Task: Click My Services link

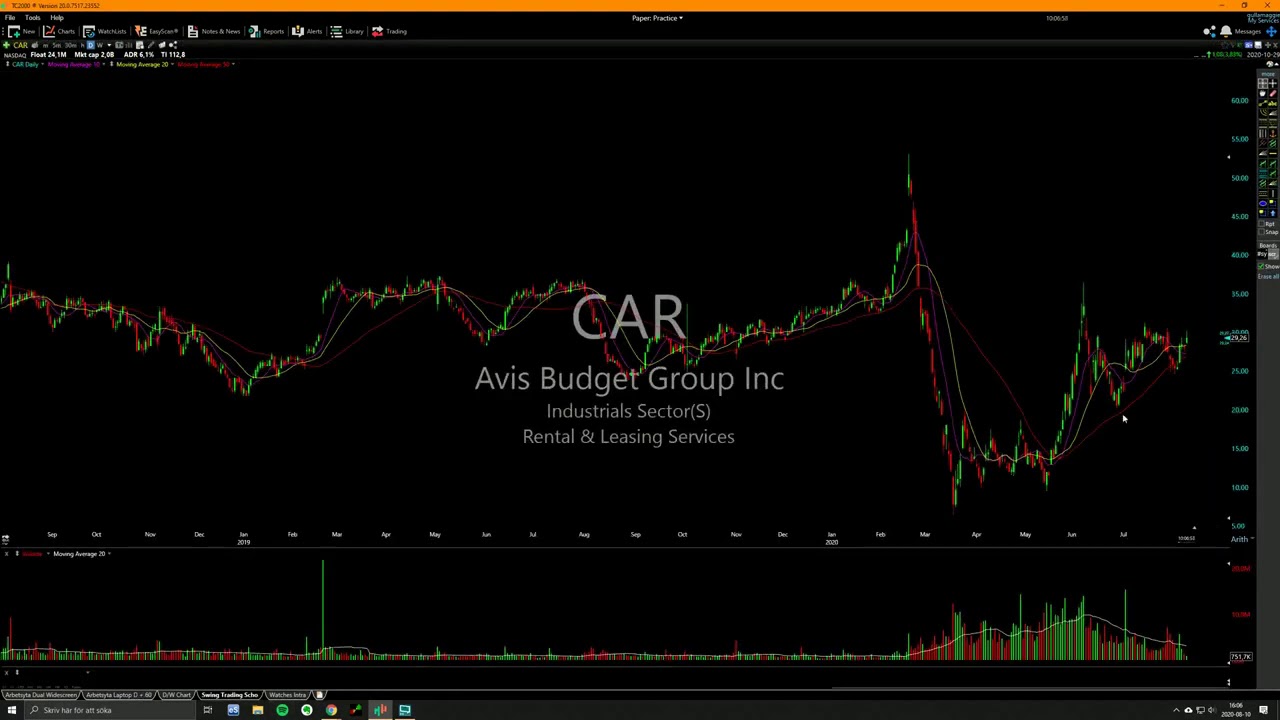Action: click(1263, 20)
